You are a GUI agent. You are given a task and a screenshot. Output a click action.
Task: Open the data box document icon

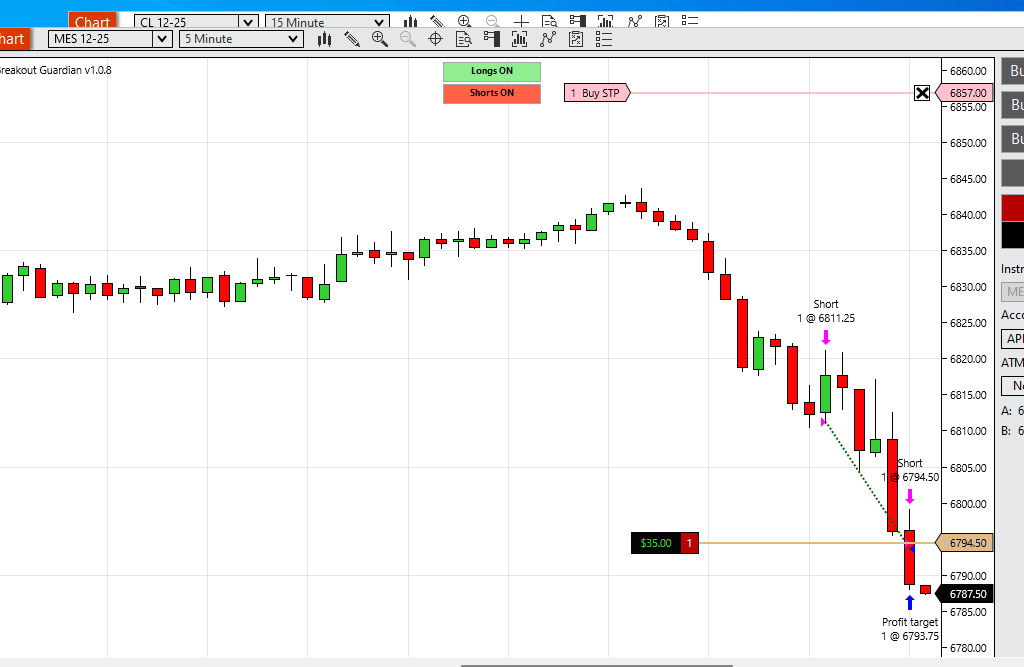pyautogui.click(x=464, y=39)
